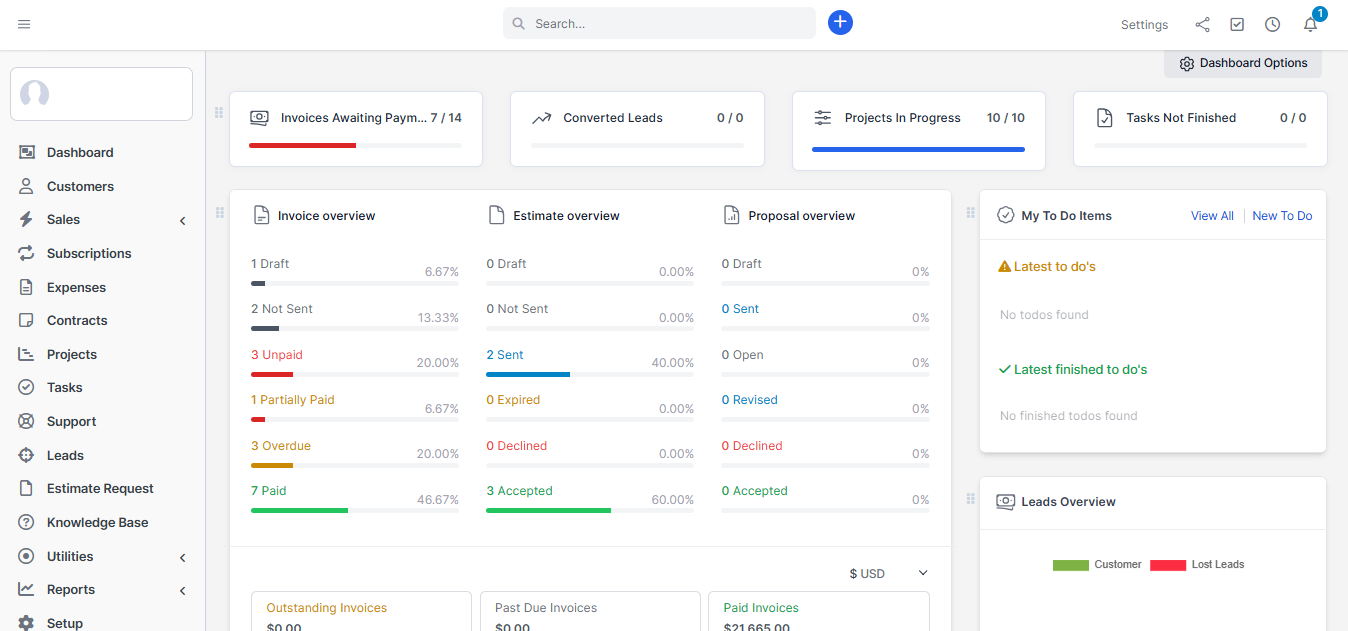This screenshot has width=1348, height=631.
Task: Click the Support headset icon in sidebar
Action: click(26, 421)
